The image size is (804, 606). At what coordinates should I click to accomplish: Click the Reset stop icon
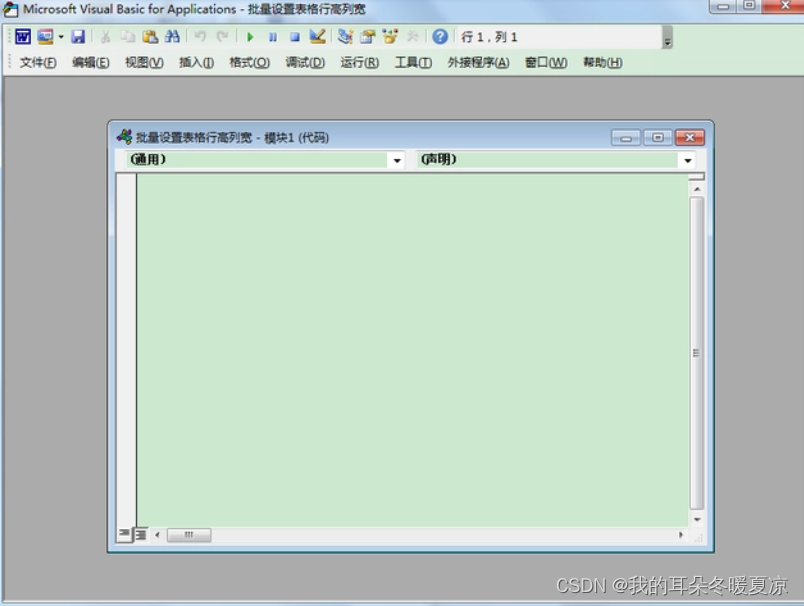coord(295,37)
